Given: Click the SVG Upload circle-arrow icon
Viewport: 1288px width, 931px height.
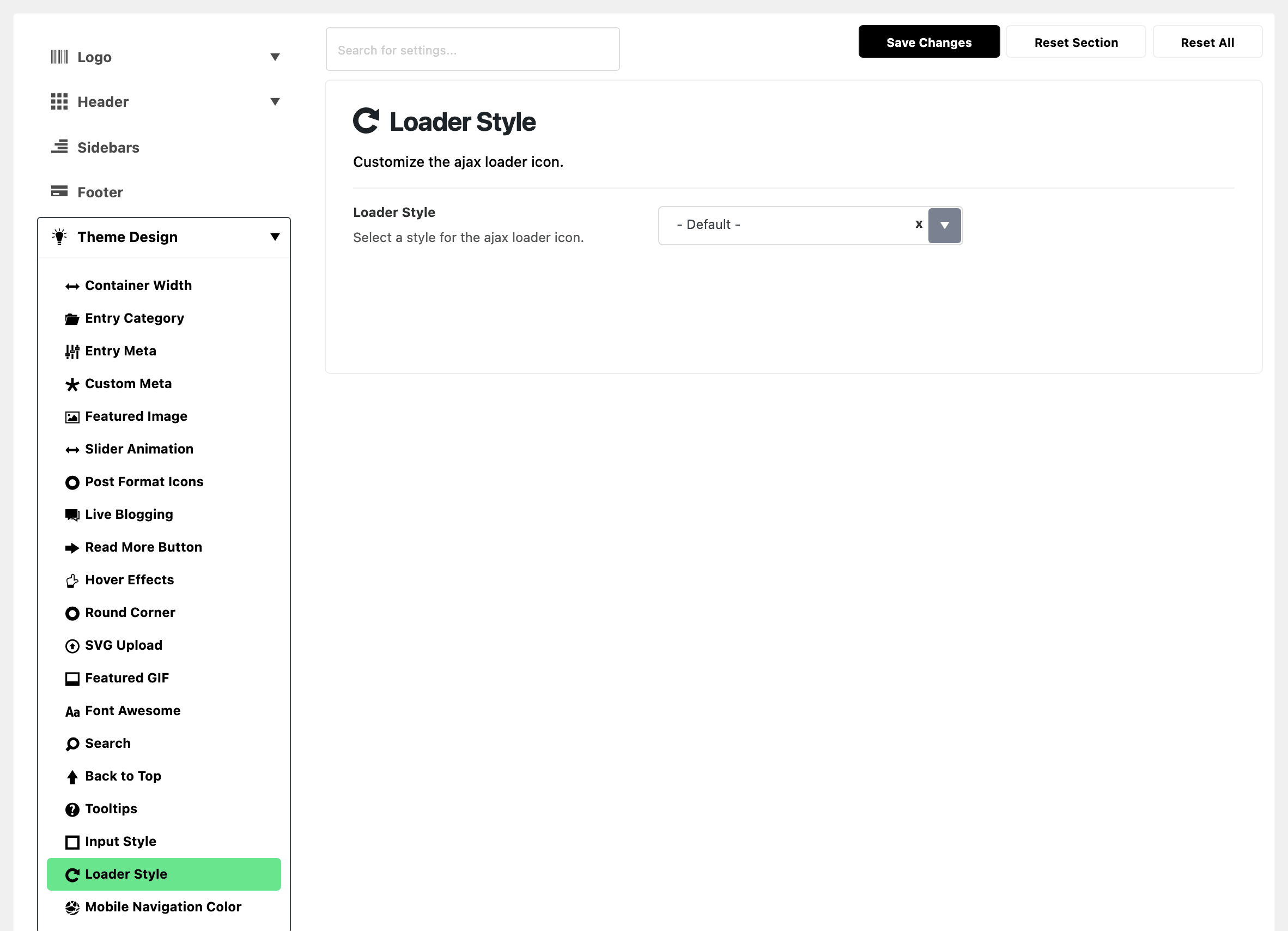Looking at the screenshot, I should pos(72,646).
